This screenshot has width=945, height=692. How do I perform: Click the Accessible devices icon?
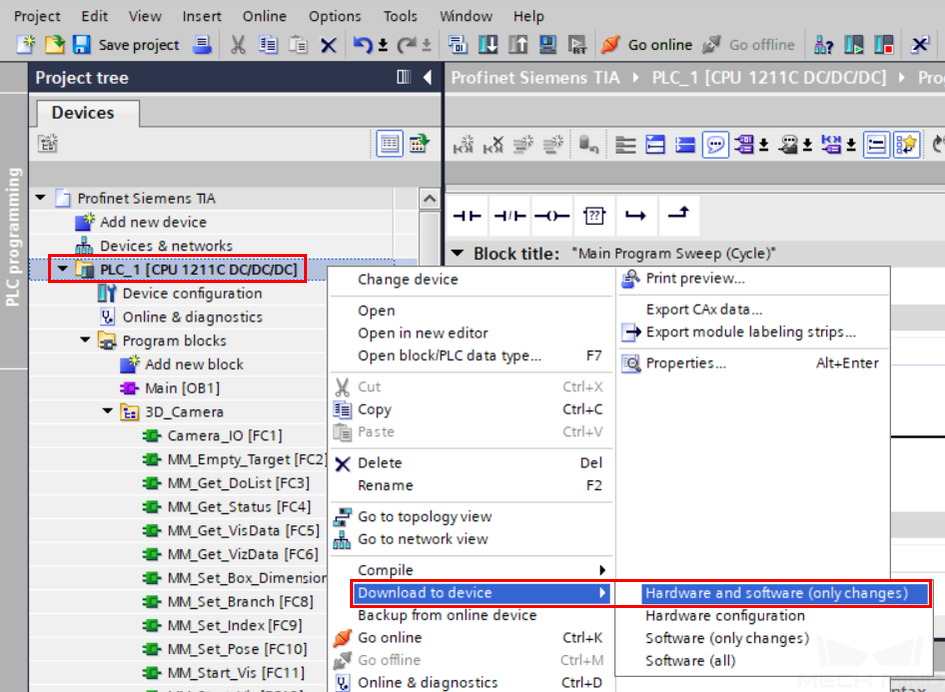tap(823, 45)
